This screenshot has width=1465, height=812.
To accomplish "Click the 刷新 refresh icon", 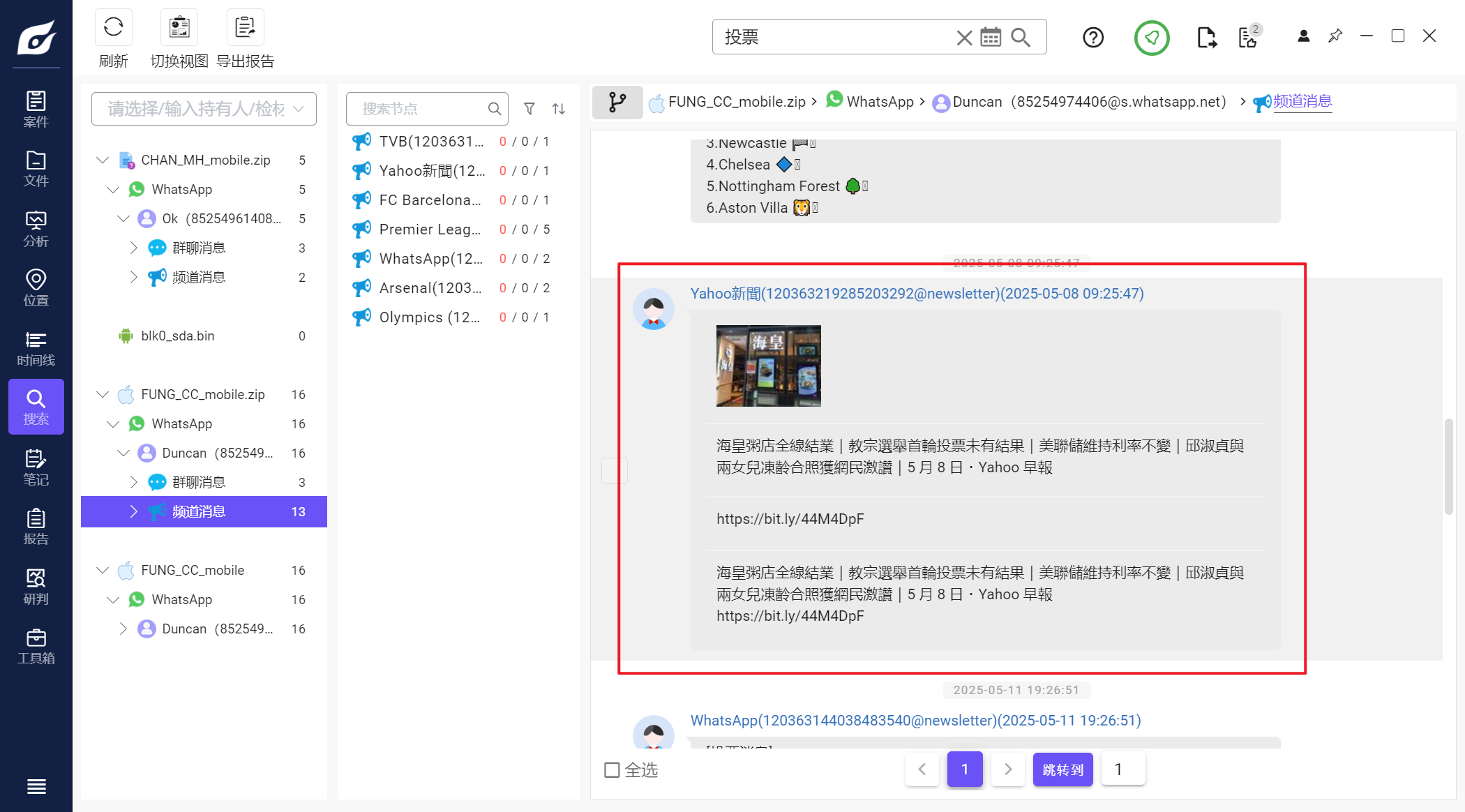I will [113, 28].
